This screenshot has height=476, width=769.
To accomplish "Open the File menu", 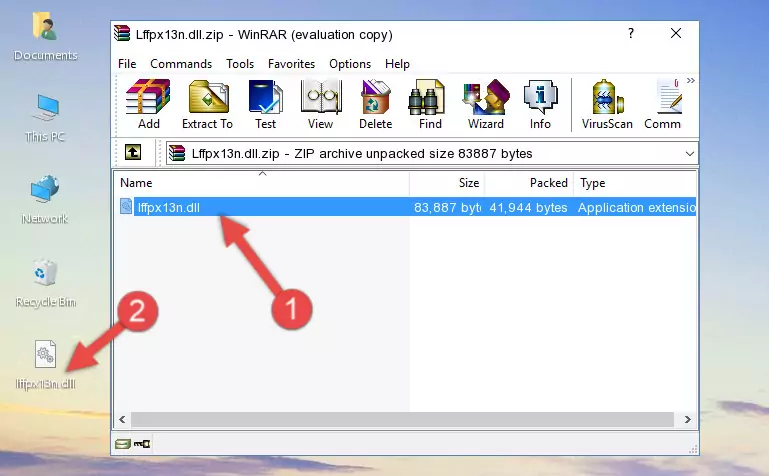I will pos(127,64).
